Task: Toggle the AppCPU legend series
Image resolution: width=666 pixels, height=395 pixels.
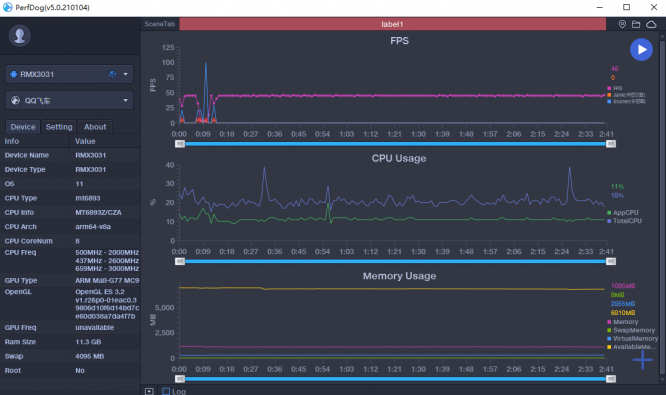Action: (623, 212)
